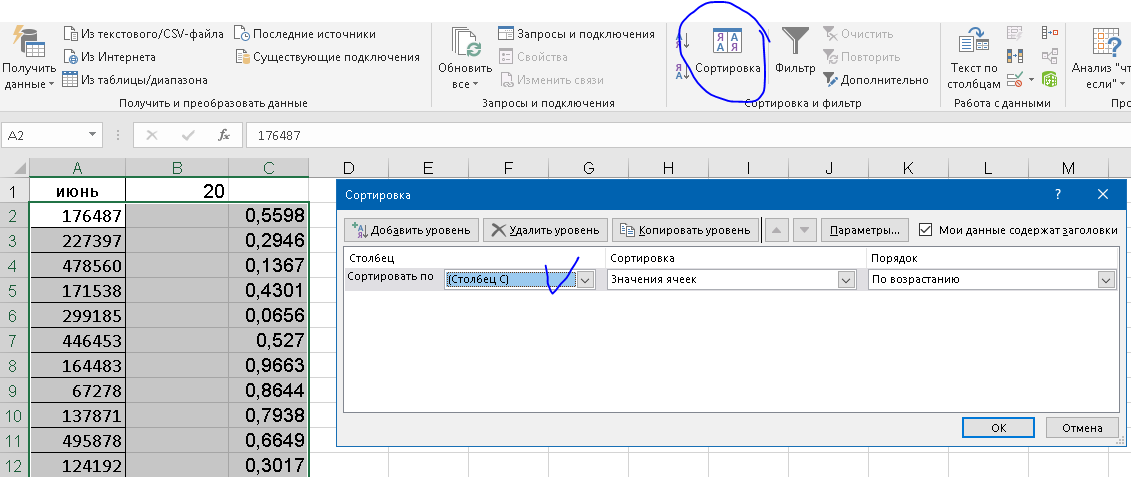Click the Очистить filter item
1131x477 pixels.
click(858, 34)
